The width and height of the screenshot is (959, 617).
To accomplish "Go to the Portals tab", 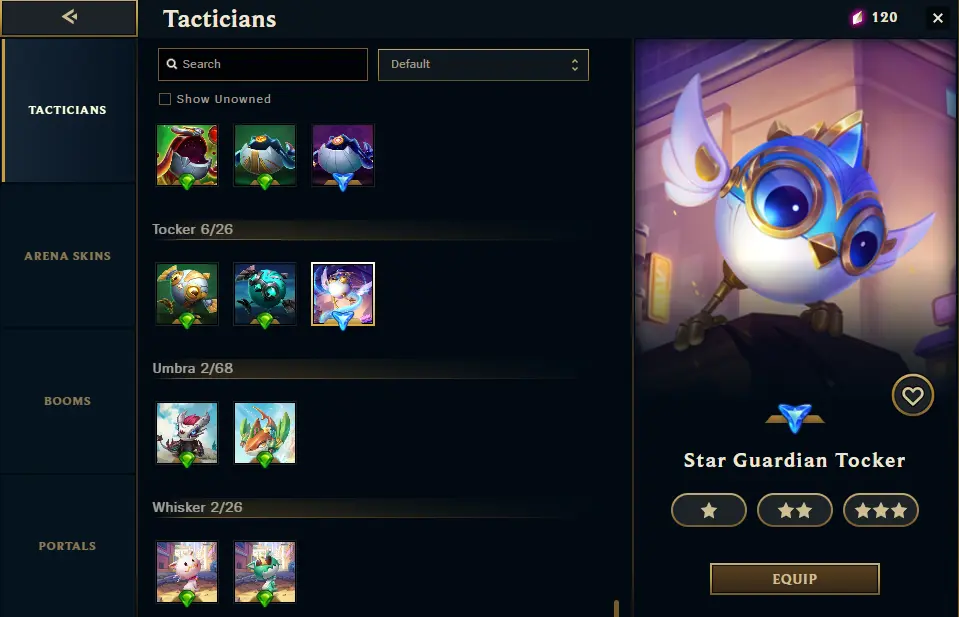I will 68,546.
